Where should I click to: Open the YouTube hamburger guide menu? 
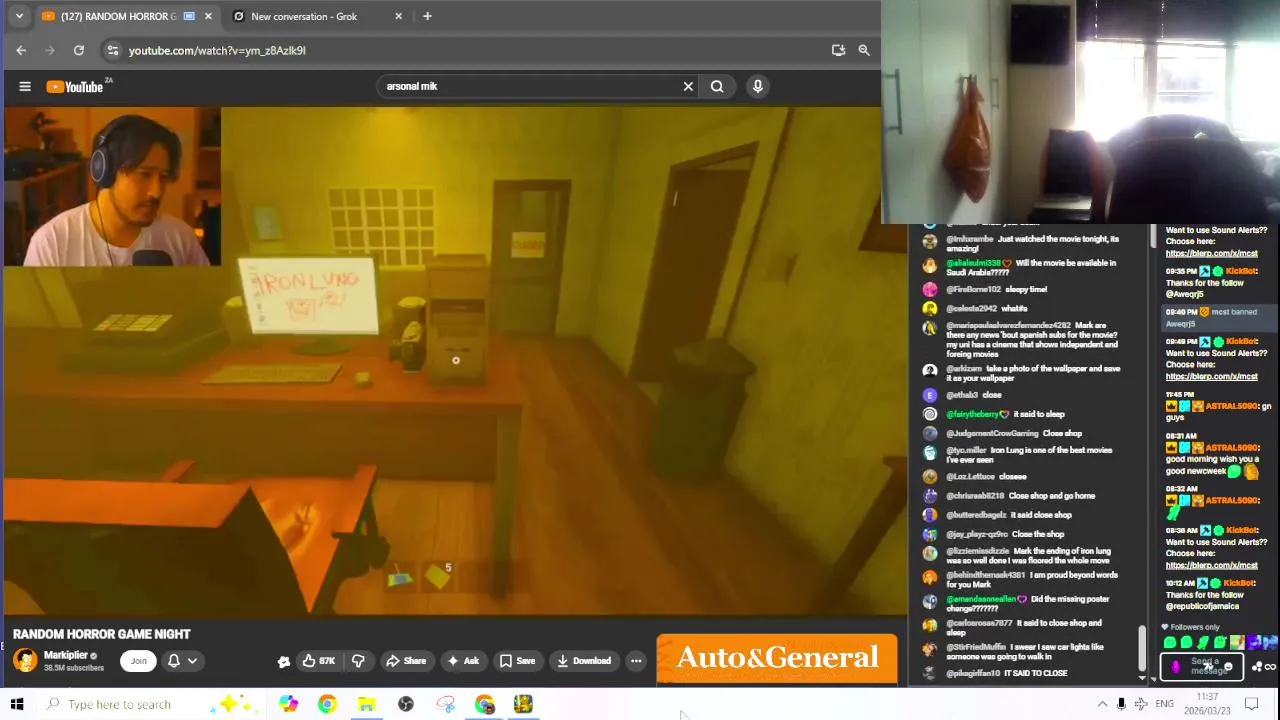[25, 87]
